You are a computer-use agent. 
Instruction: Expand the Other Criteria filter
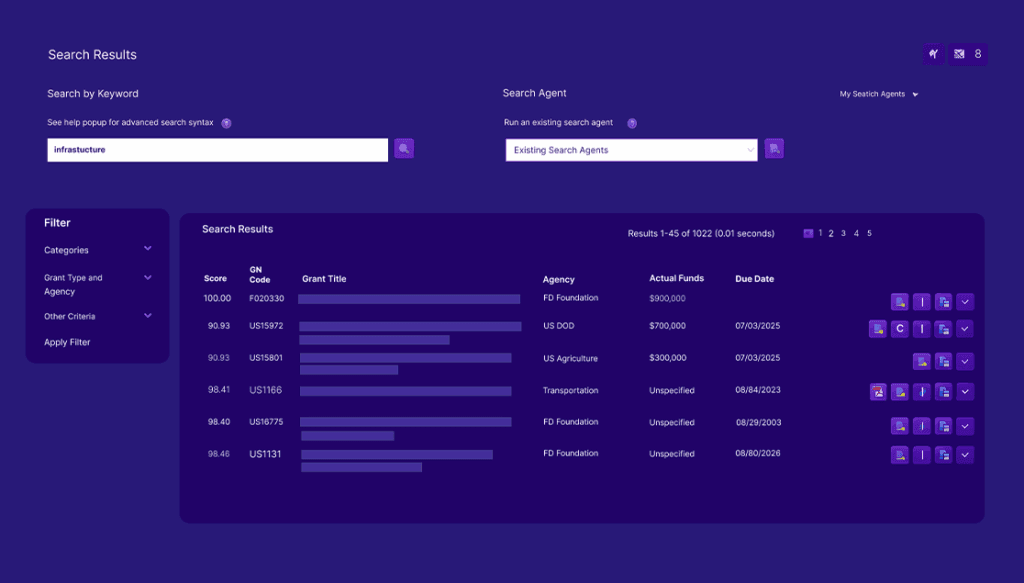(147, 316)
